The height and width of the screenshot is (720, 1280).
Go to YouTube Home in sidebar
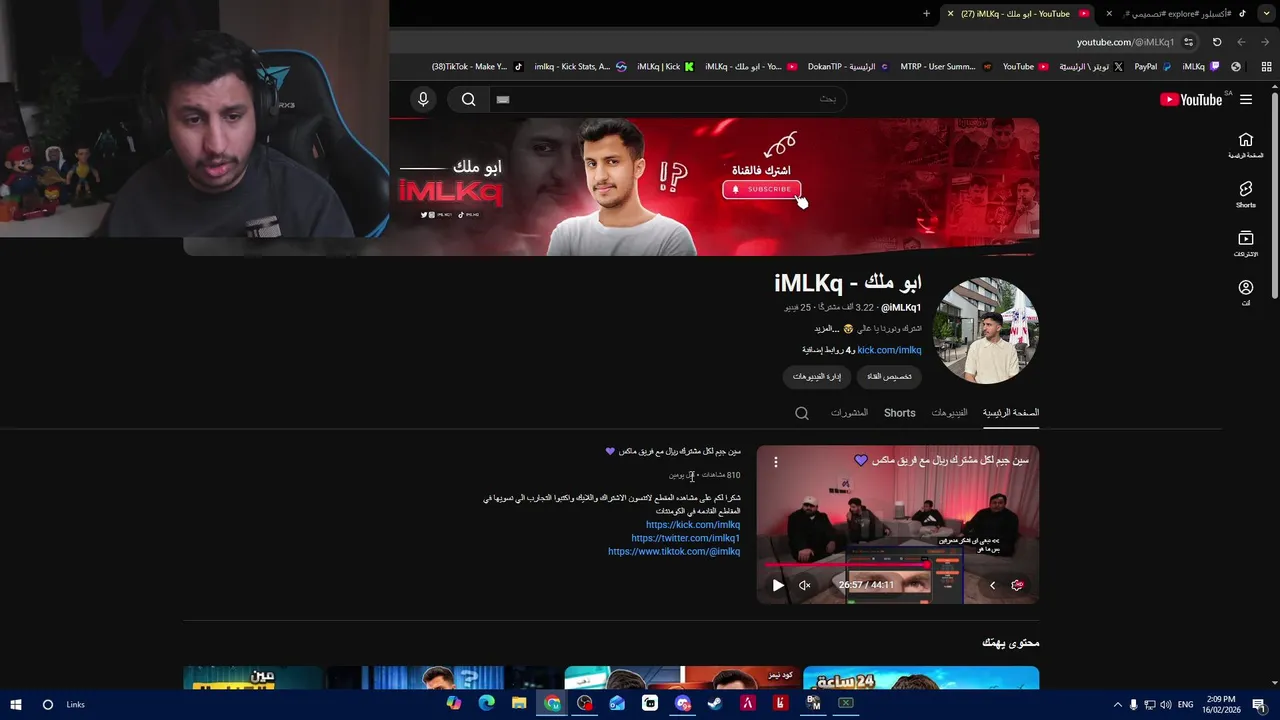pyautogui.click(x=1245, y=145)
